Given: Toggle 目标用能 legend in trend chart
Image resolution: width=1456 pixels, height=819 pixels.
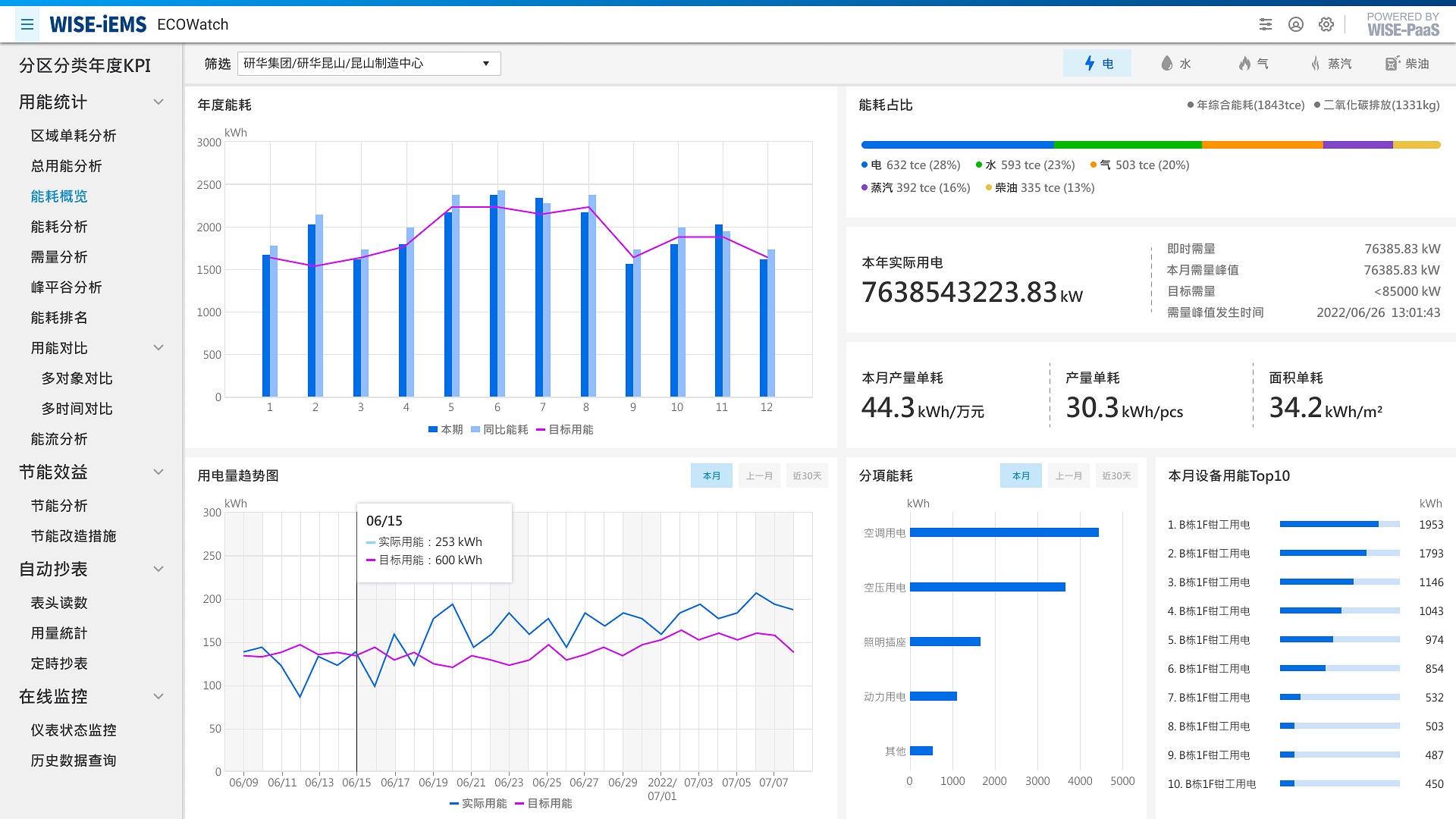Looking at the screenshot, I should [x=543, y=803].
